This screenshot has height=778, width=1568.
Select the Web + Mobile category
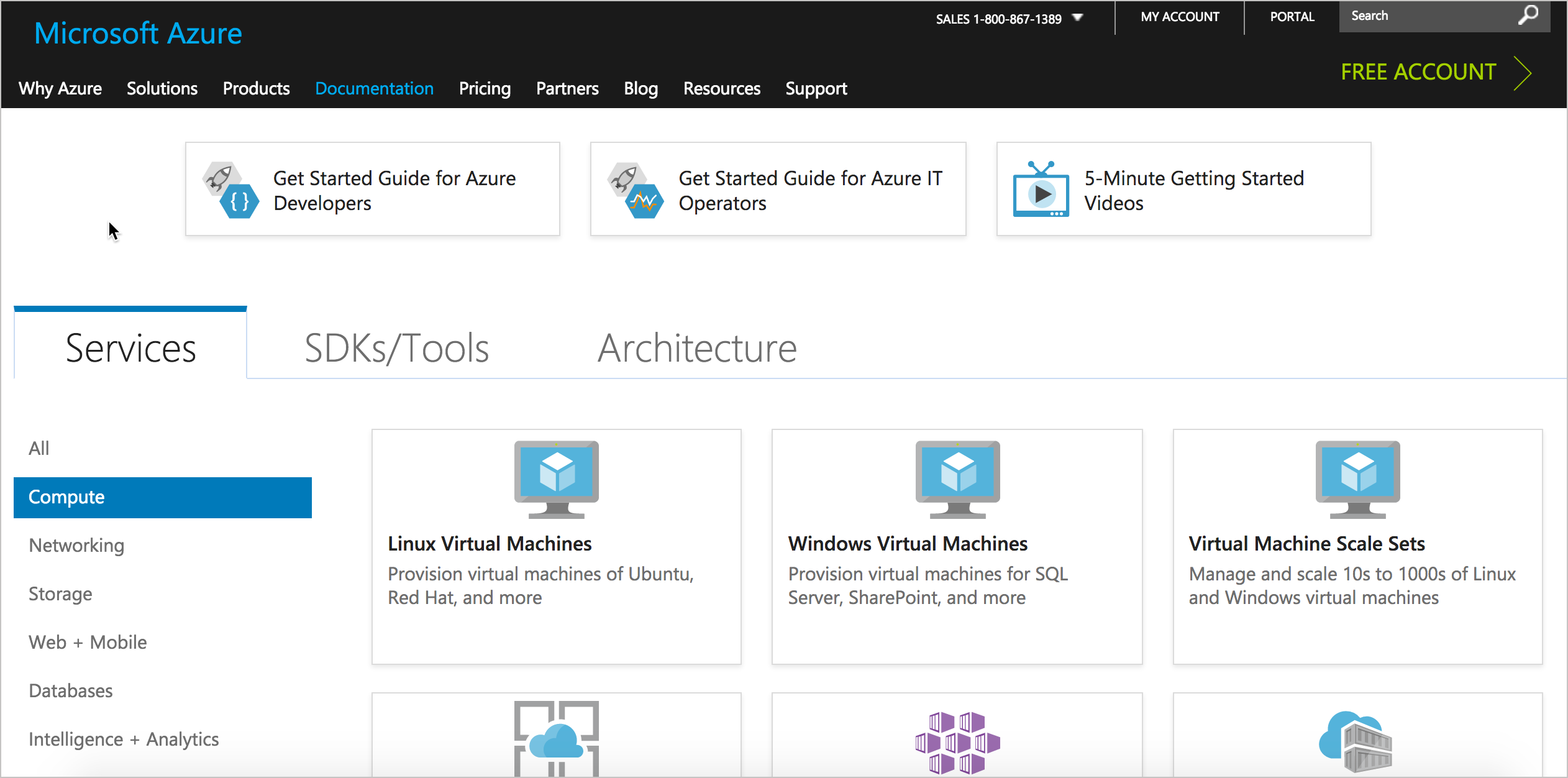pos(88,642)
